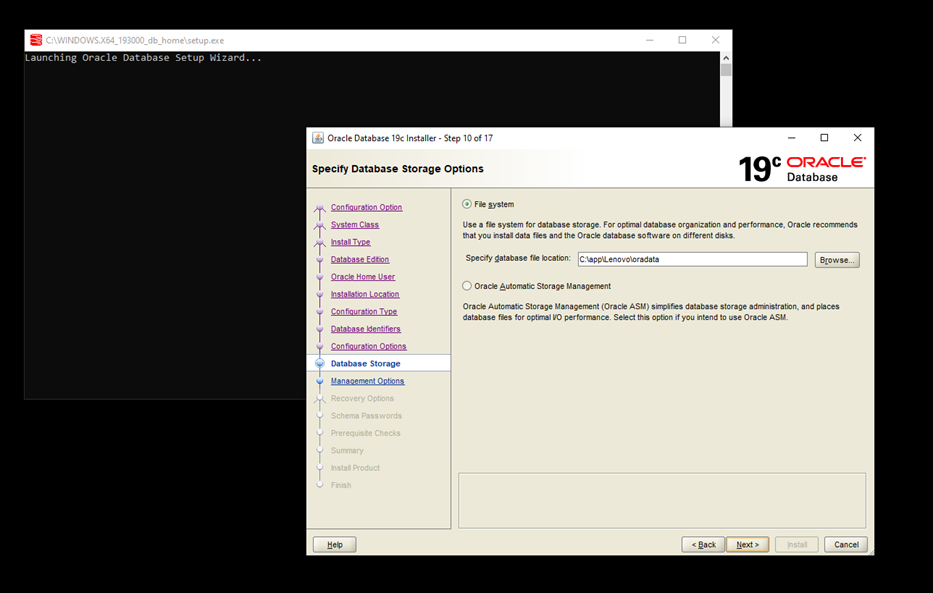Click the Configuration Option step marker icon
Screen dimensions: 933x593
[320, 208]
